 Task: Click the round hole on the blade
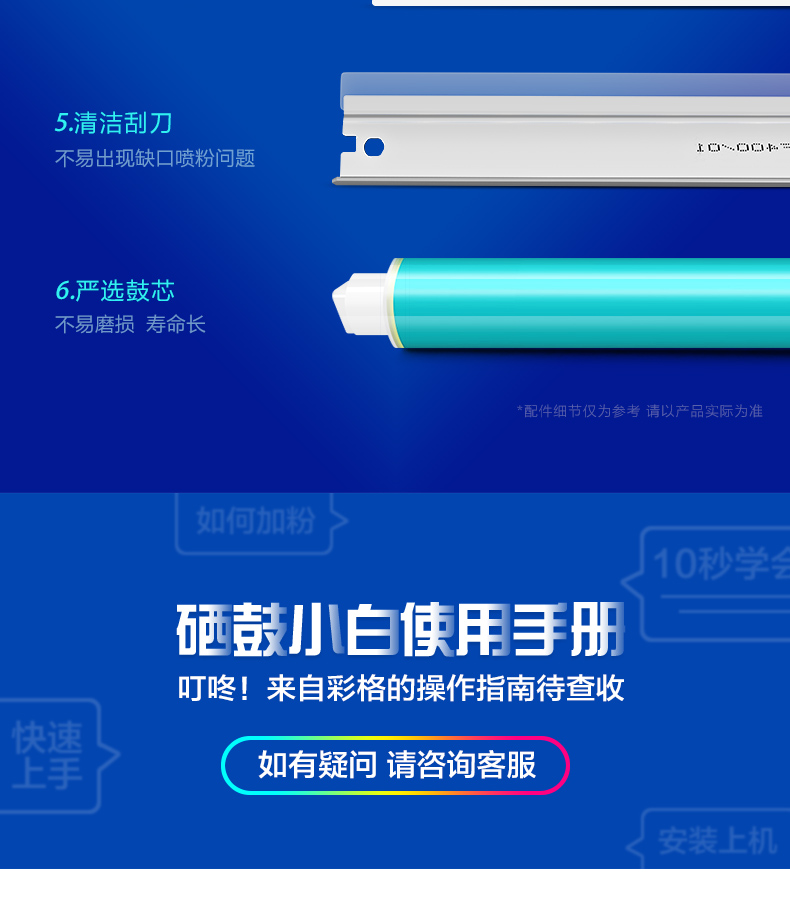374,147
